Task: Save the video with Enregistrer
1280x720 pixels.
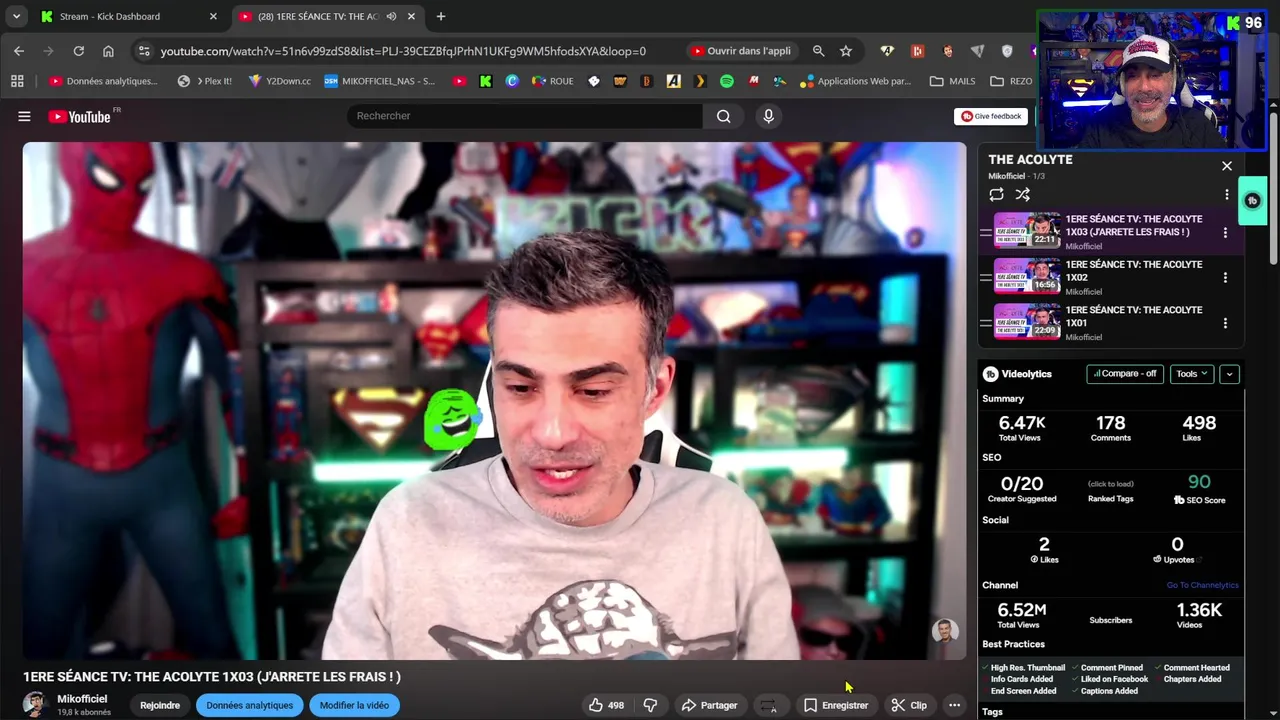Action: [x=836, y=705]
